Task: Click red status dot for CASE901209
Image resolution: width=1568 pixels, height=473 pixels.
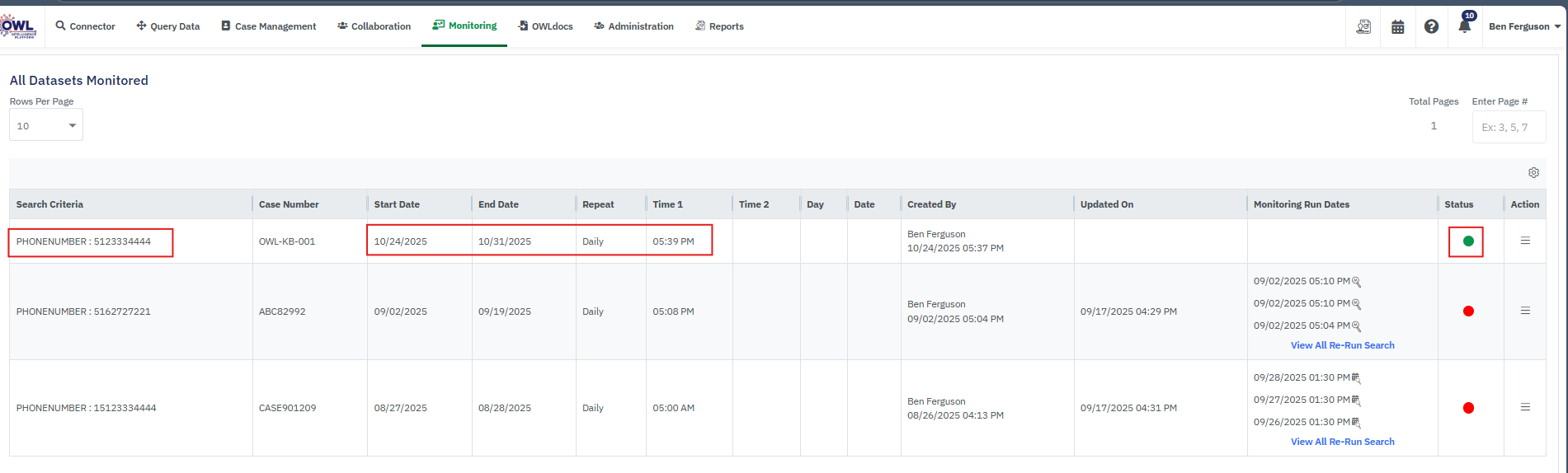Action: coord(1468,408)
